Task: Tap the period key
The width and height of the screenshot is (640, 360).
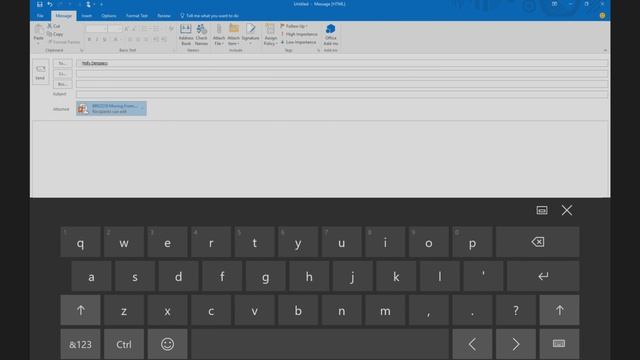Action: tap(472, 310)
